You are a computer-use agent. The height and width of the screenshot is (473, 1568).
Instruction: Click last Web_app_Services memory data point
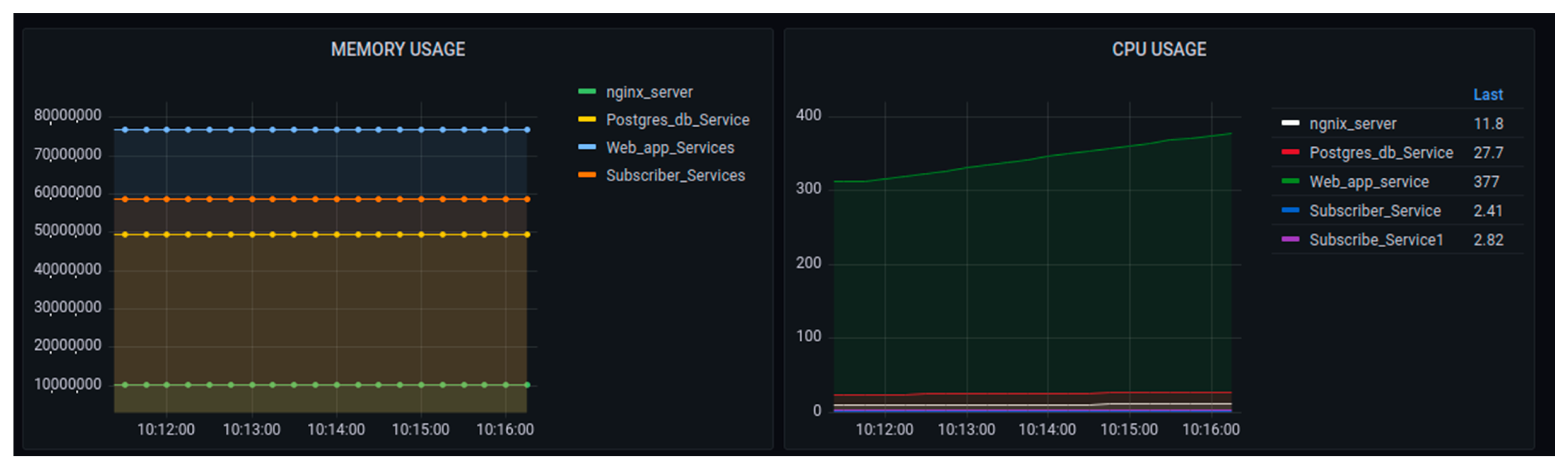(x=527, y=130)
